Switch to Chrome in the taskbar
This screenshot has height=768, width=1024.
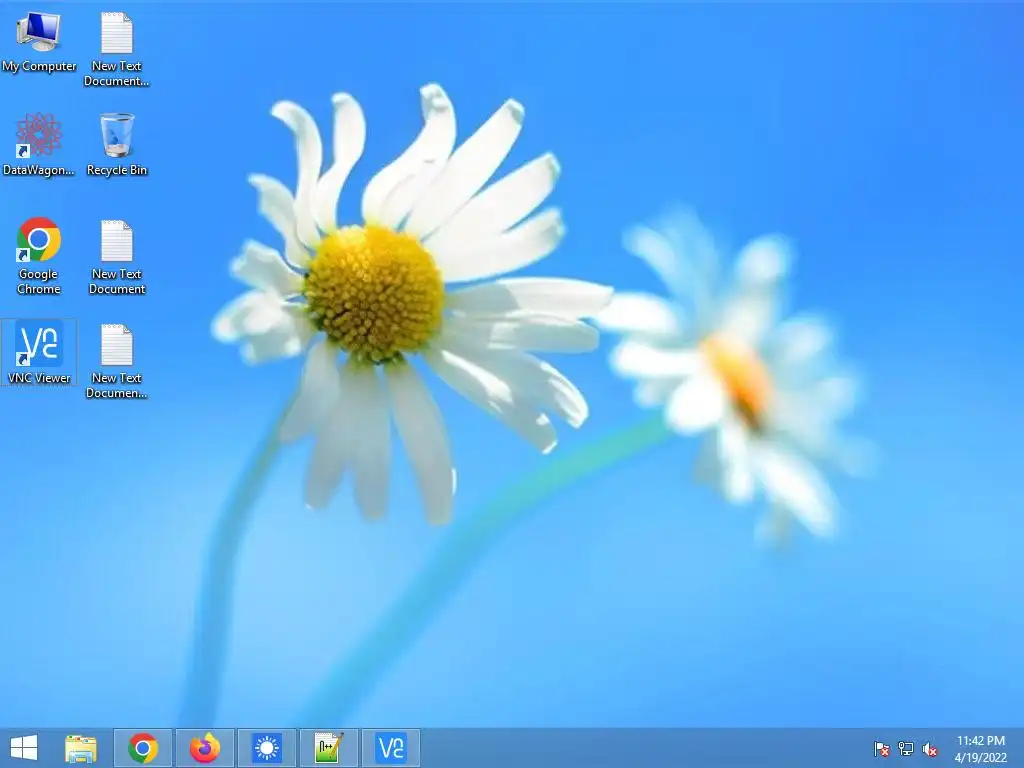(x=143, y=748)
